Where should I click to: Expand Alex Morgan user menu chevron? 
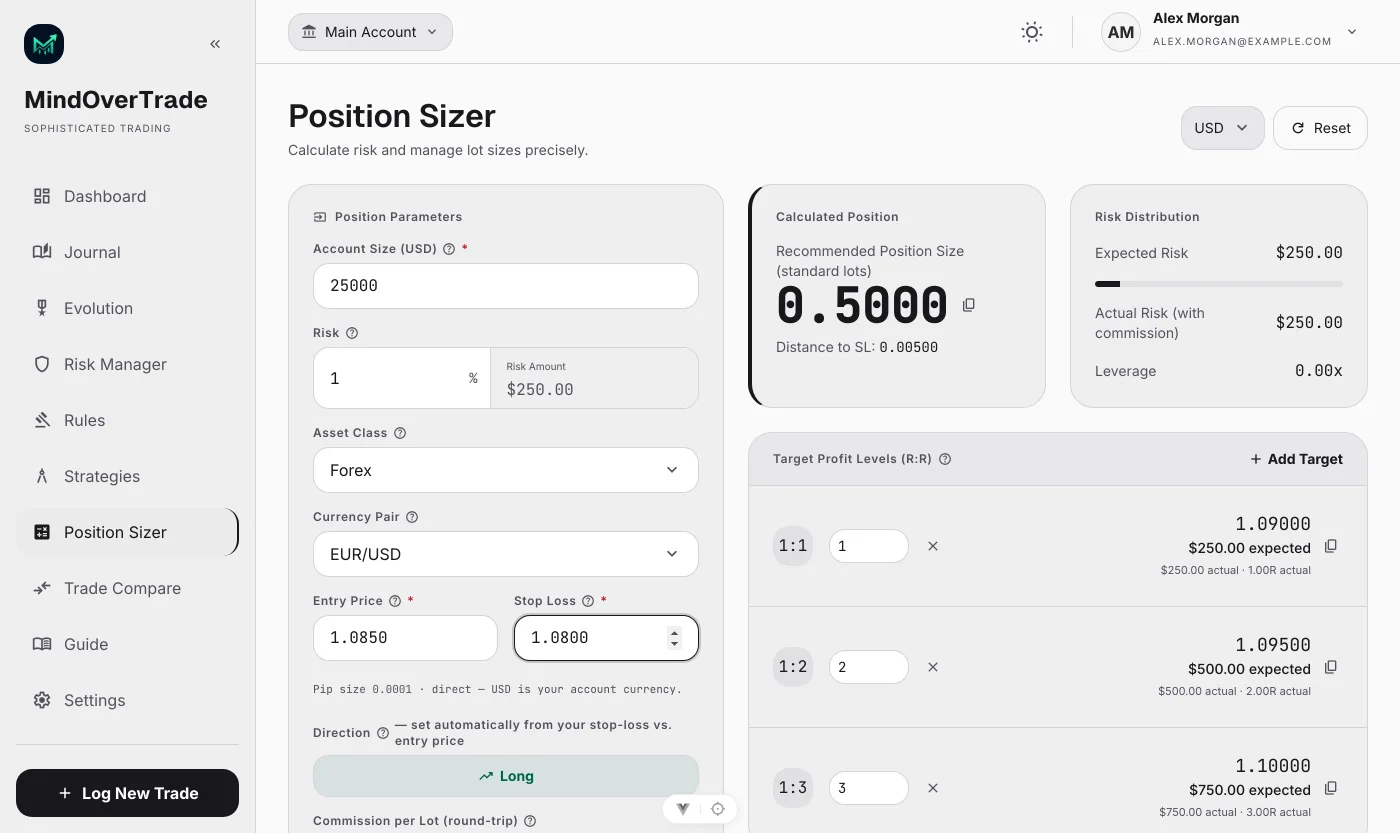(1352, 32)
